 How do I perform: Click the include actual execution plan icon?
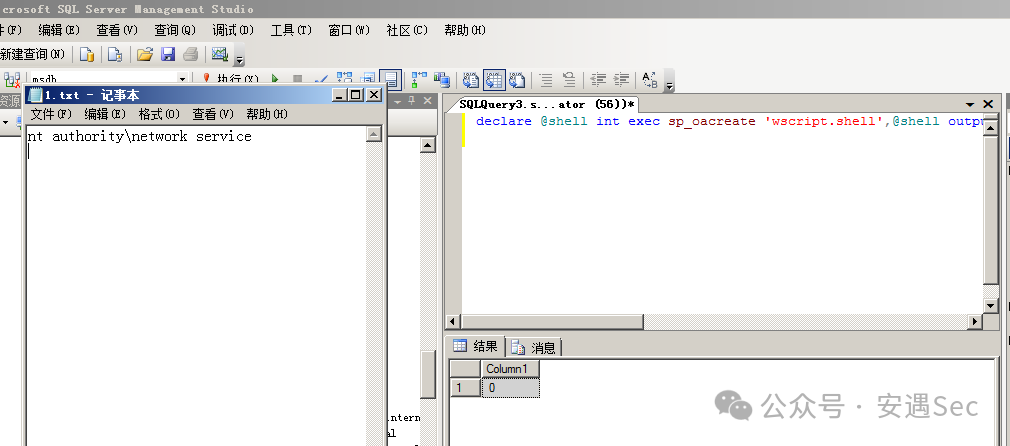point(419,79)
